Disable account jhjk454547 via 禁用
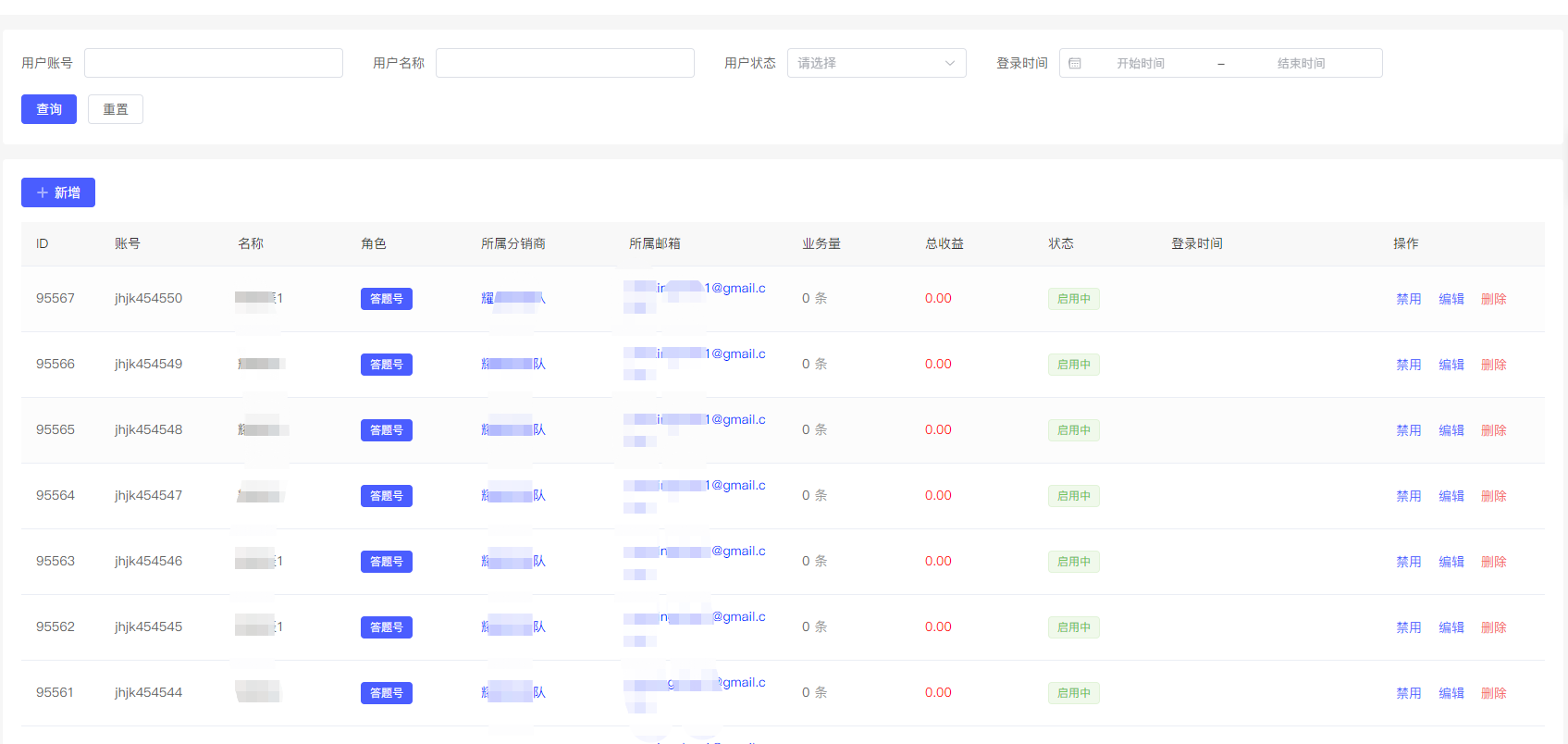Screen dimensions: 1568x744 (x=1408, y=496)
